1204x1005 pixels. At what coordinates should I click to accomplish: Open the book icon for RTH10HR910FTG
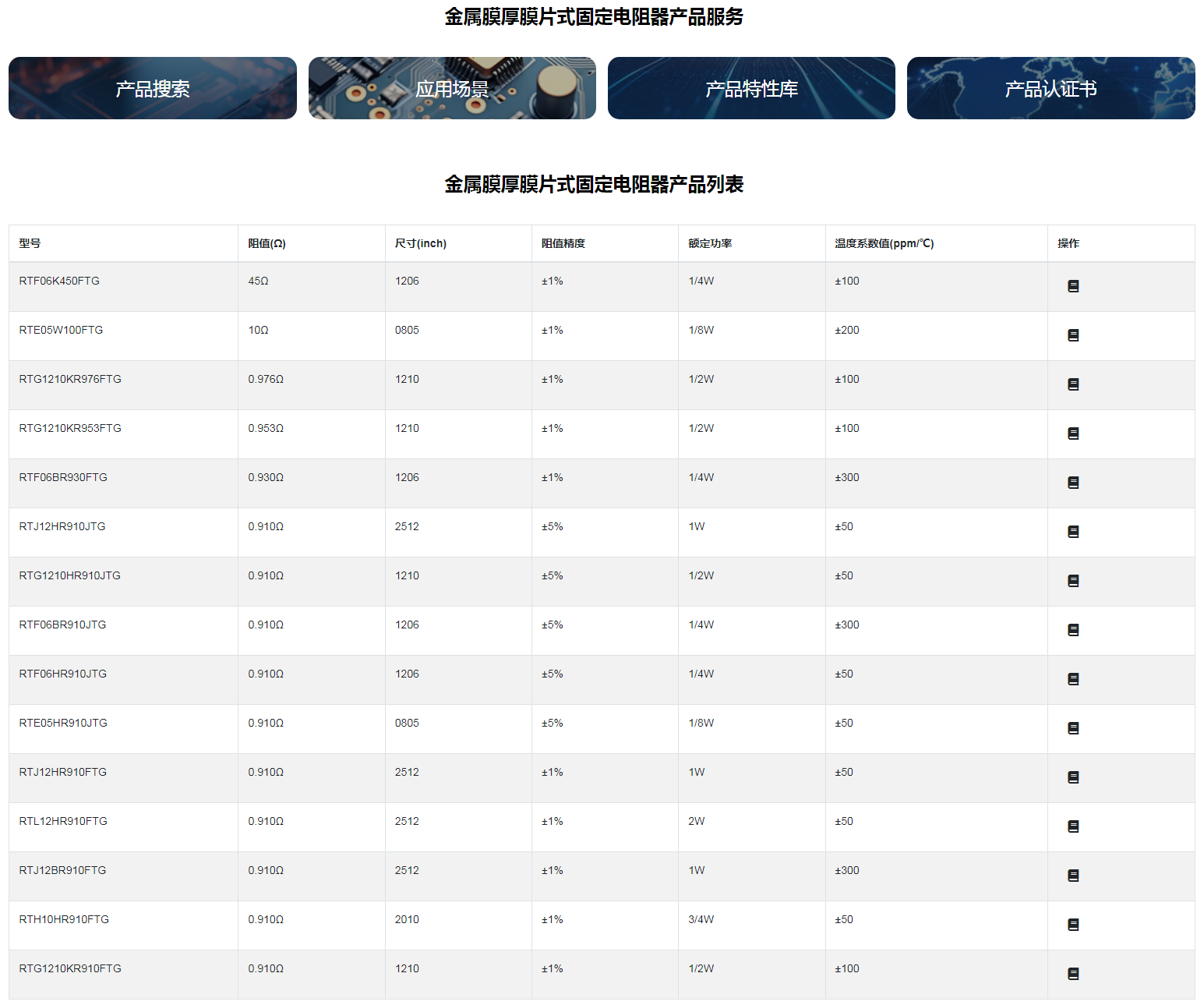(1072, 925)
